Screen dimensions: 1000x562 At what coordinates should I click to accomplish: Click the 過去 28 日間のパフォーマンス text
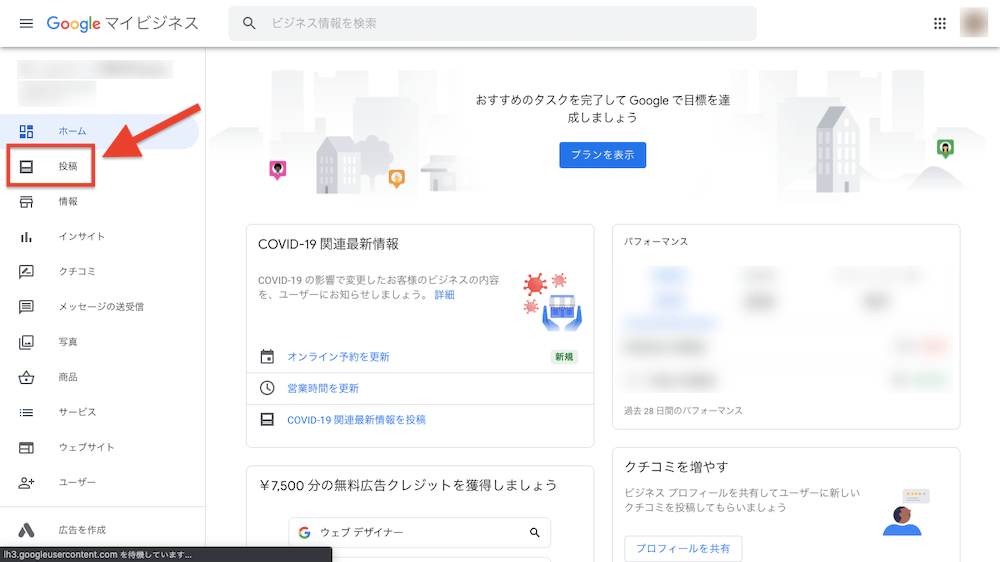[683, 411]
